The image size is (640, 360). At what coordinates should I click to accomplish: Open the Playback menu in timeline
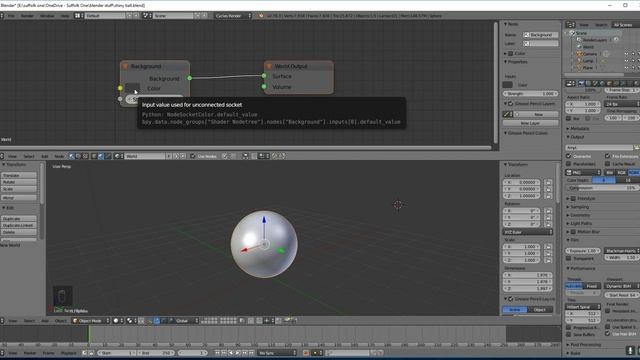click(69, 353)
